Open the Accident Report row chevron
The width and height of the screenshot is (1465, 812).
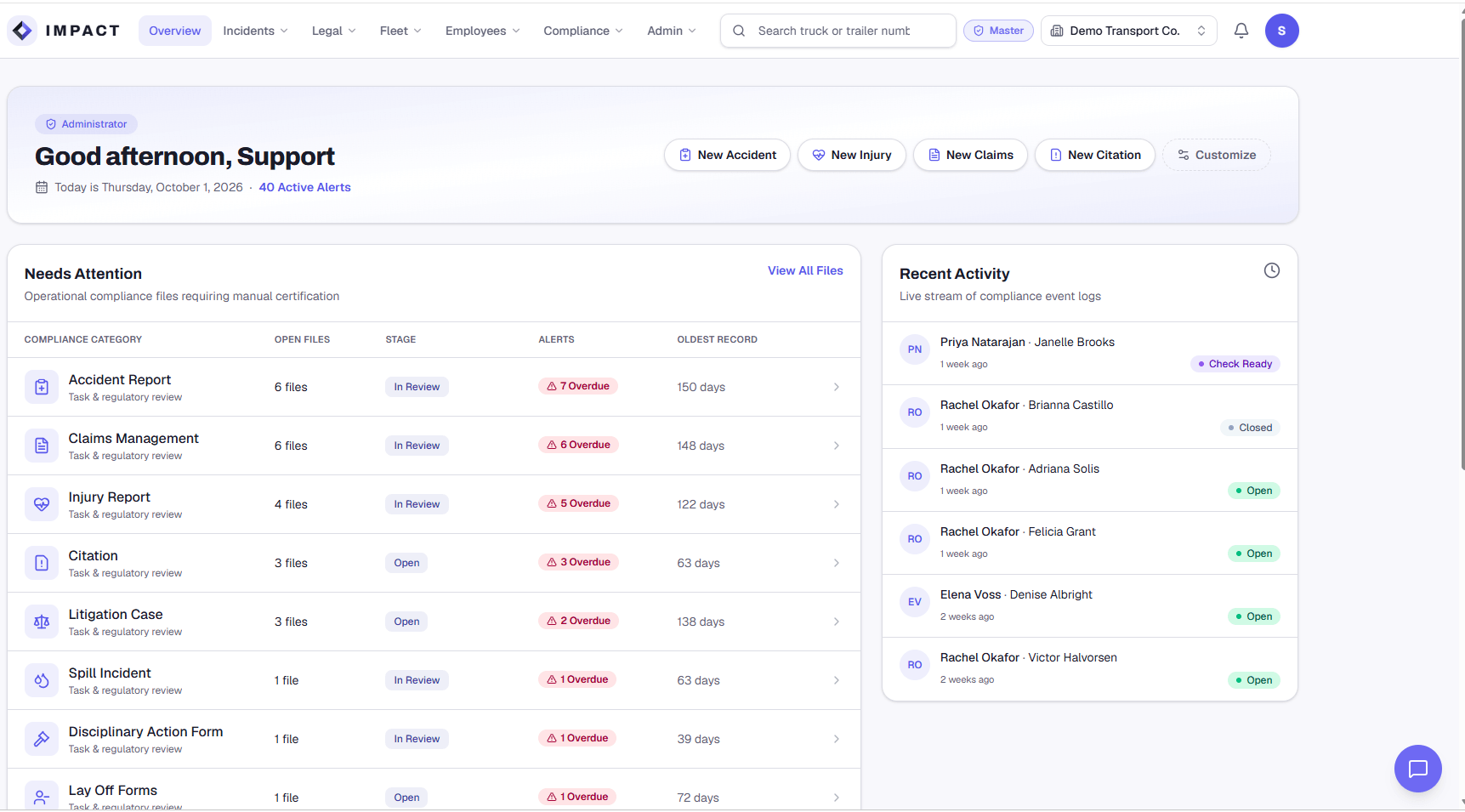click(x=837, y=387)
